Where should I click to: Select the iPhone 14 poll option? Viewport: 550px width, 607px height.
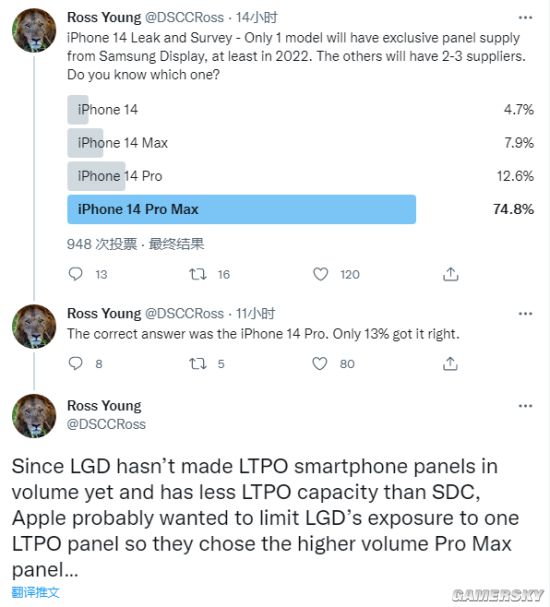[x=300, y=110]
